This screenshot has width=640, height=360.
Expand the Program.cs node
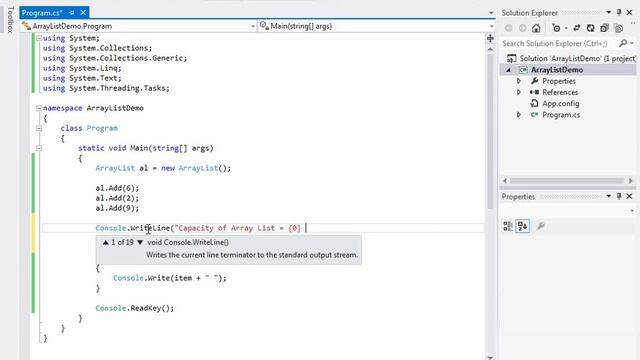tap(519, 115)
